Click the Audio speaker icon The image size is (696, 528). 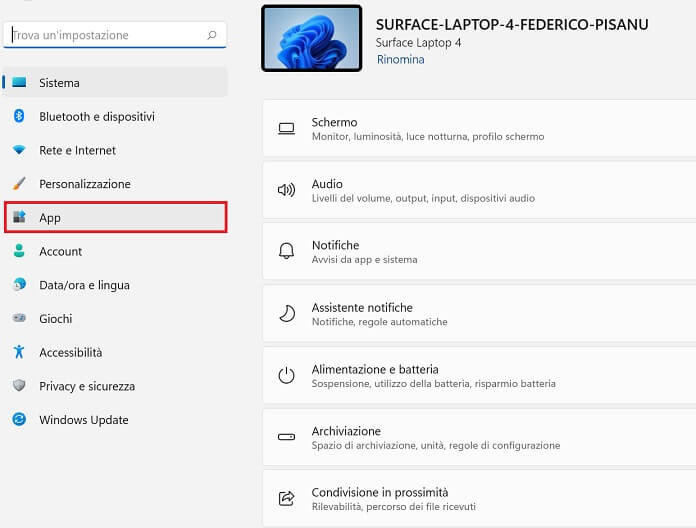pyautogui.click(x=286, y=190)
